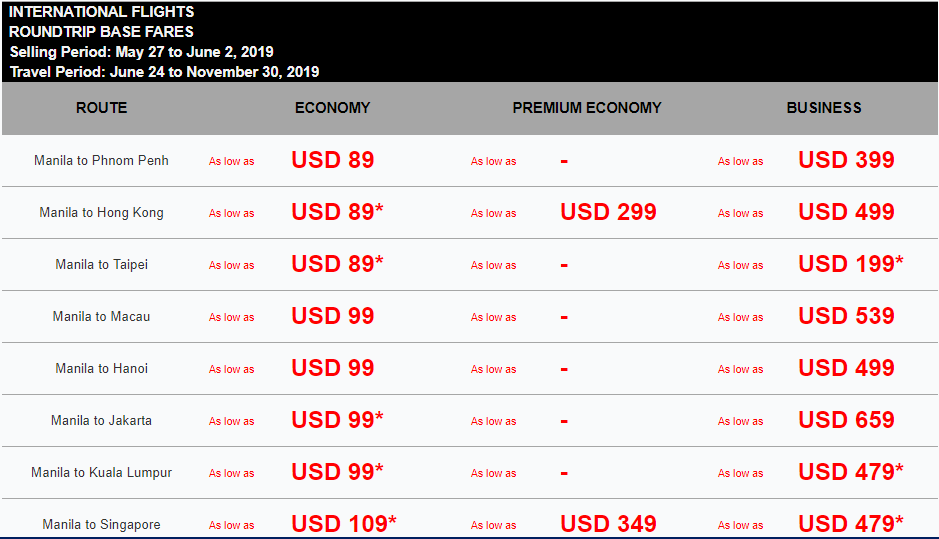Click the Manila to Jakarta route

(x=101, y=420)
